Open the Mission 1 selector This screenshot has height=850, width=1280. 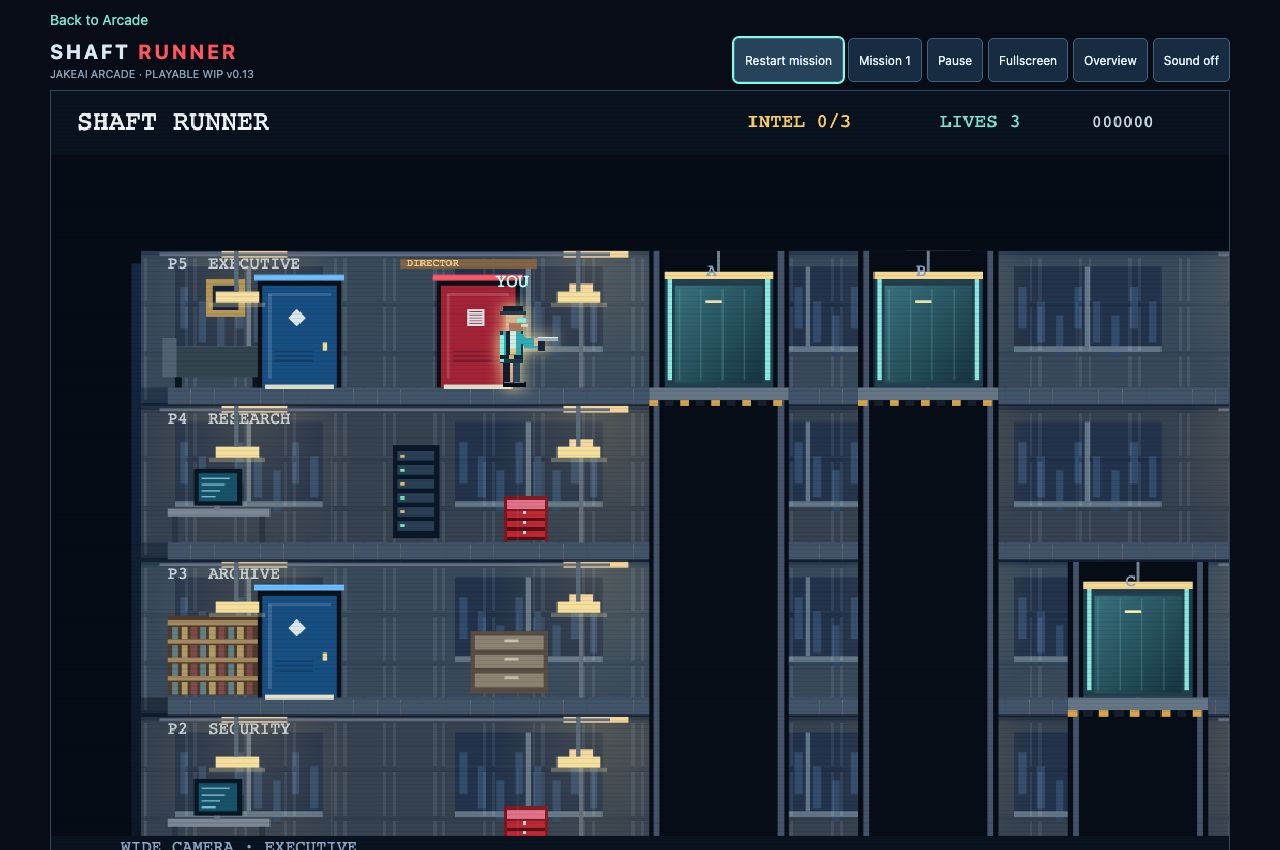(885, 60)
